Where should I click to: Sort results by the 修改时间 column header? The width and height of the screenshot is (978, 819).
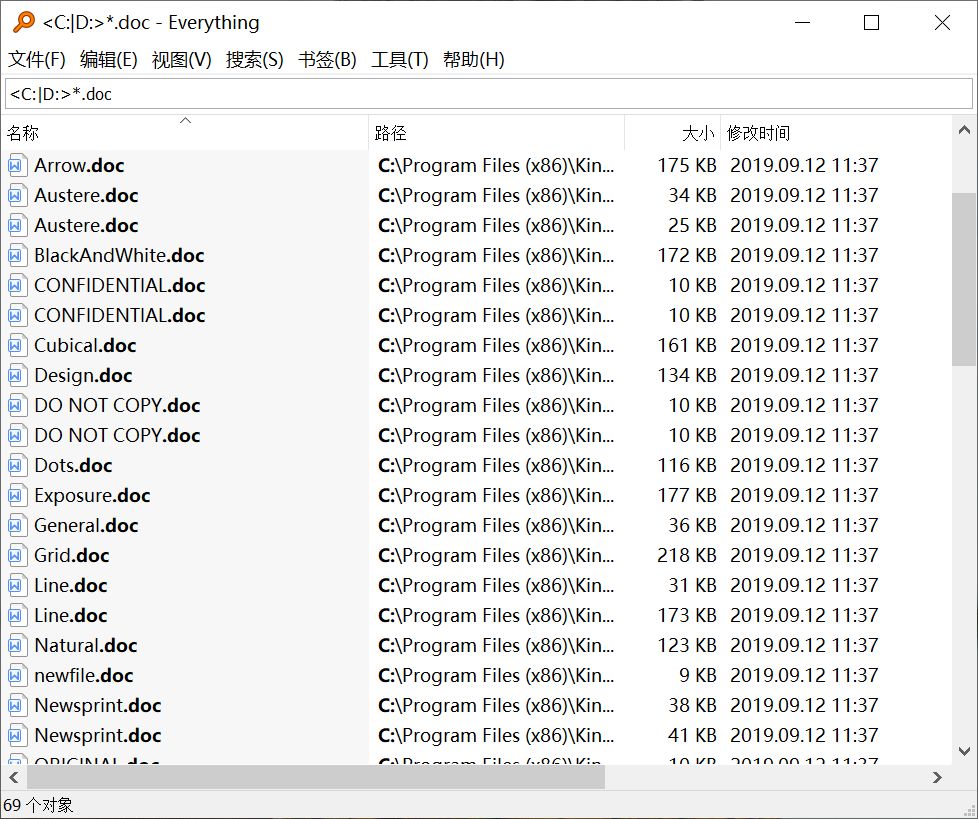click(x=836, y=133)
